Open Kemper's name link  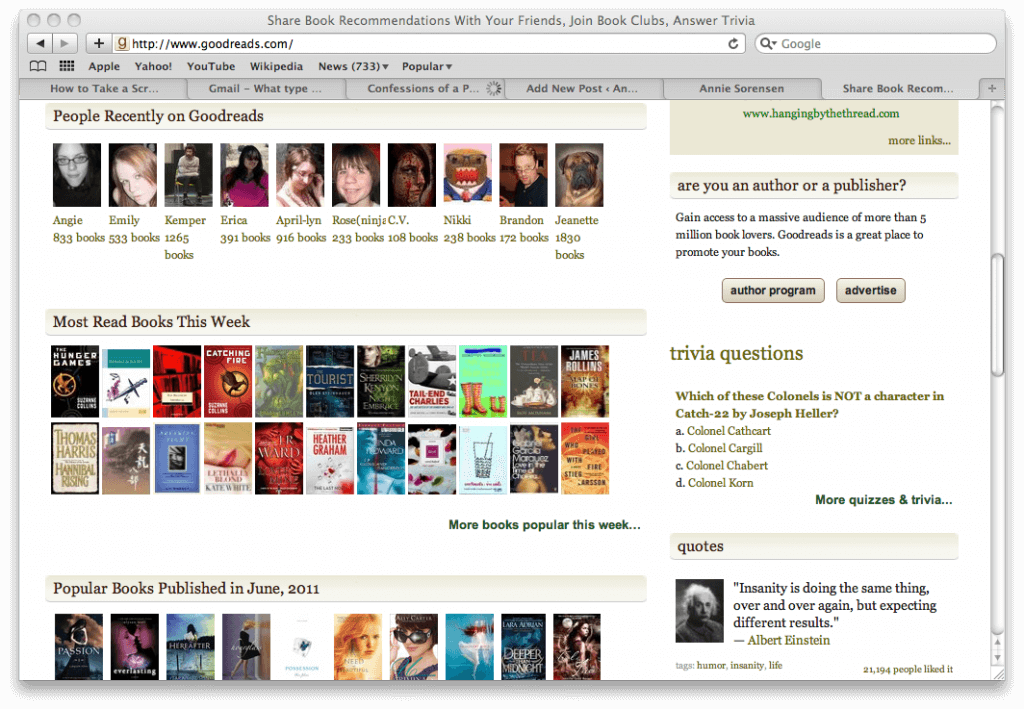pos(185,220)
